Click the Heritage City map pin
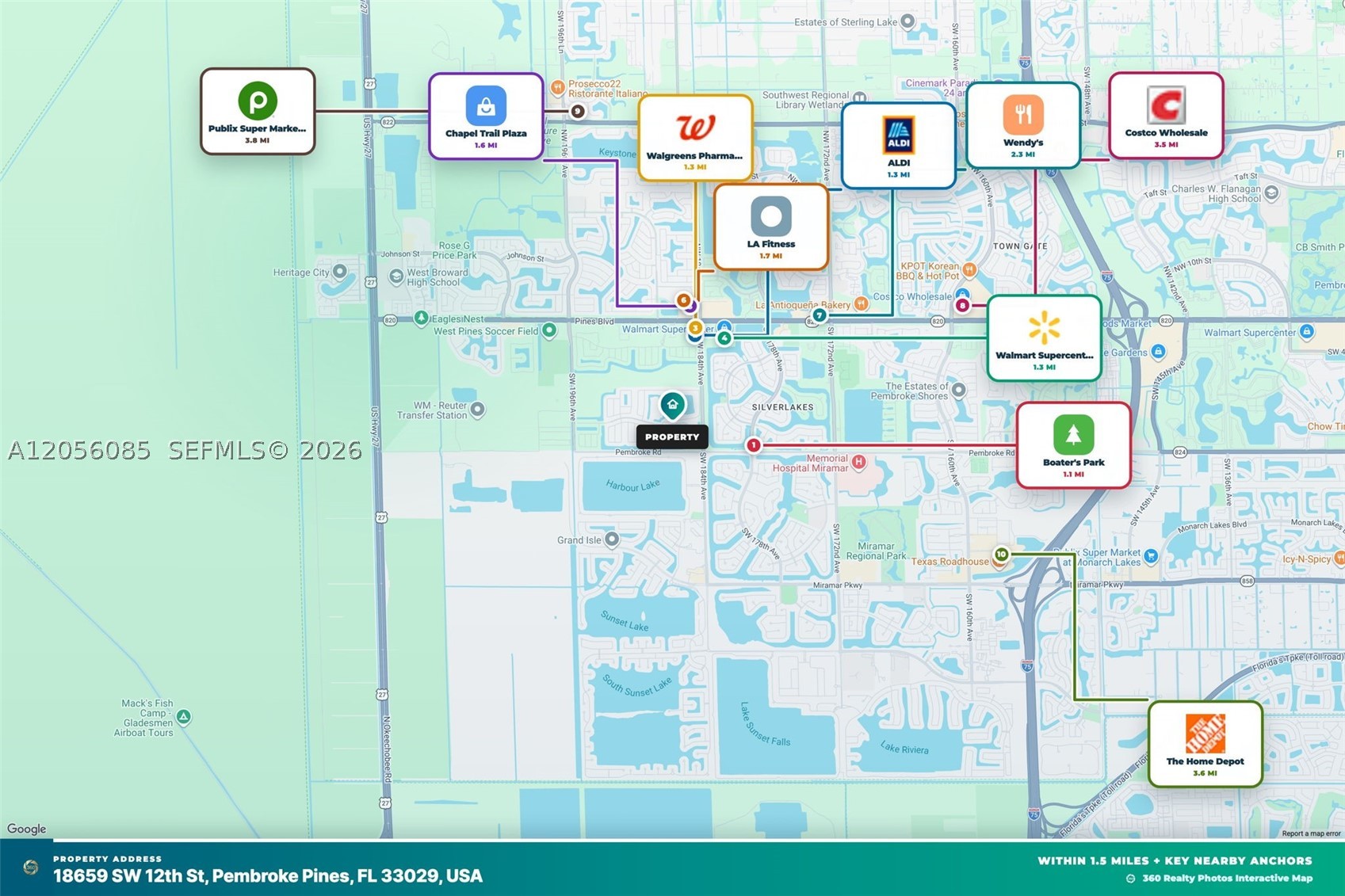Screen dimensions: 1345x896 coord(340,272)
